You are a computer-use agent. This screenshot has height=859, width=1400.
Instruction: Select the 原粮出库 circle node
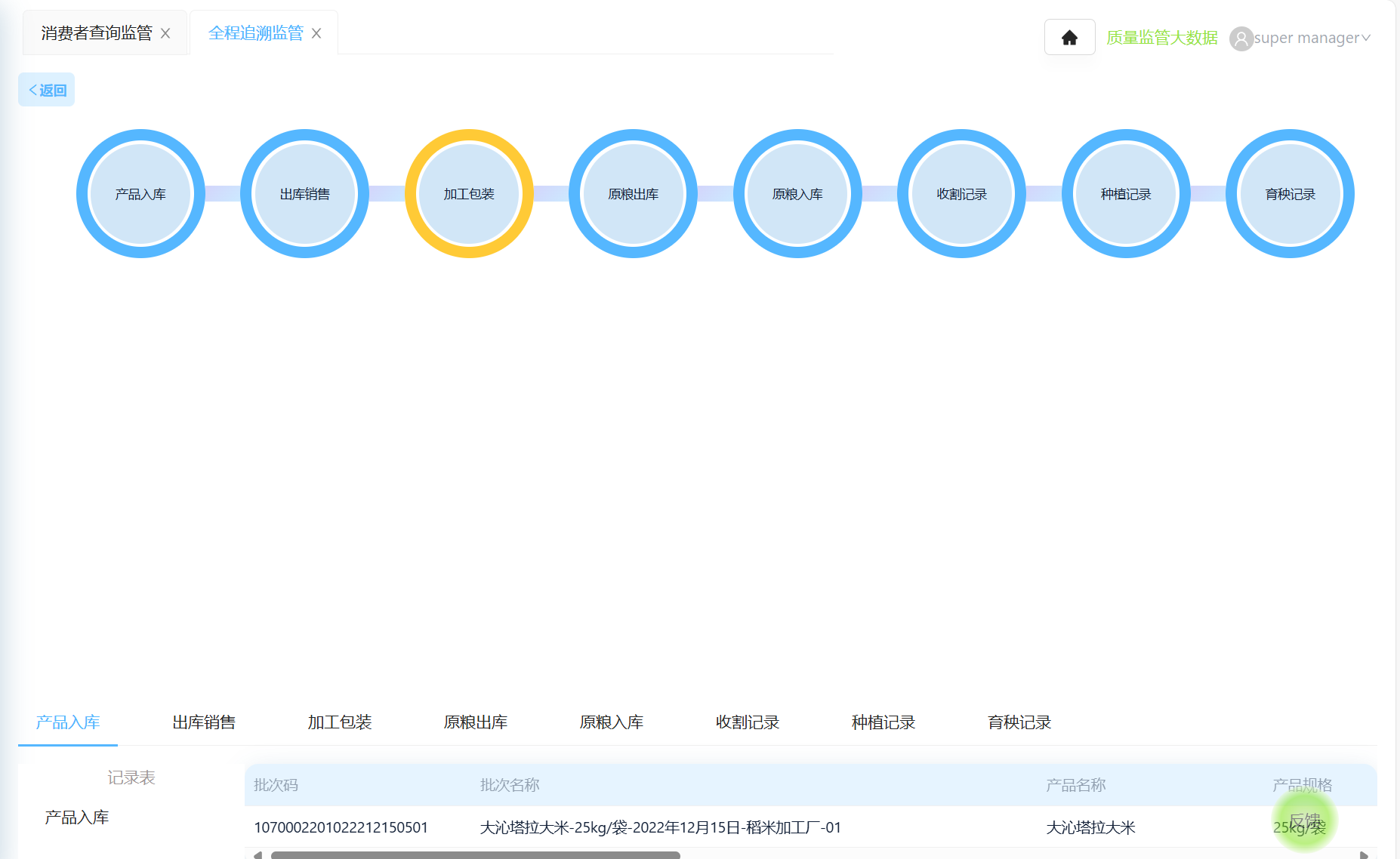tap(634, 194)
